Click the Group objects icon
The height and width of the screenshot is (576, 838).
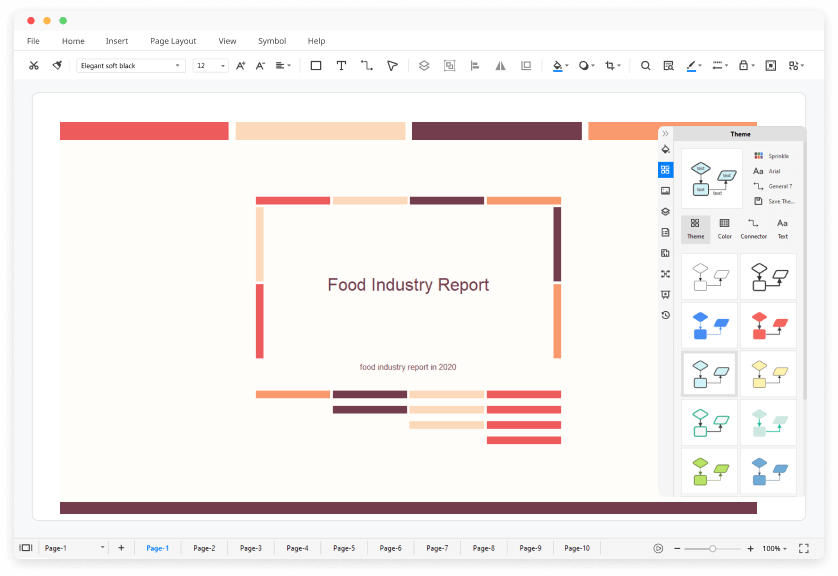coord(449,66)
